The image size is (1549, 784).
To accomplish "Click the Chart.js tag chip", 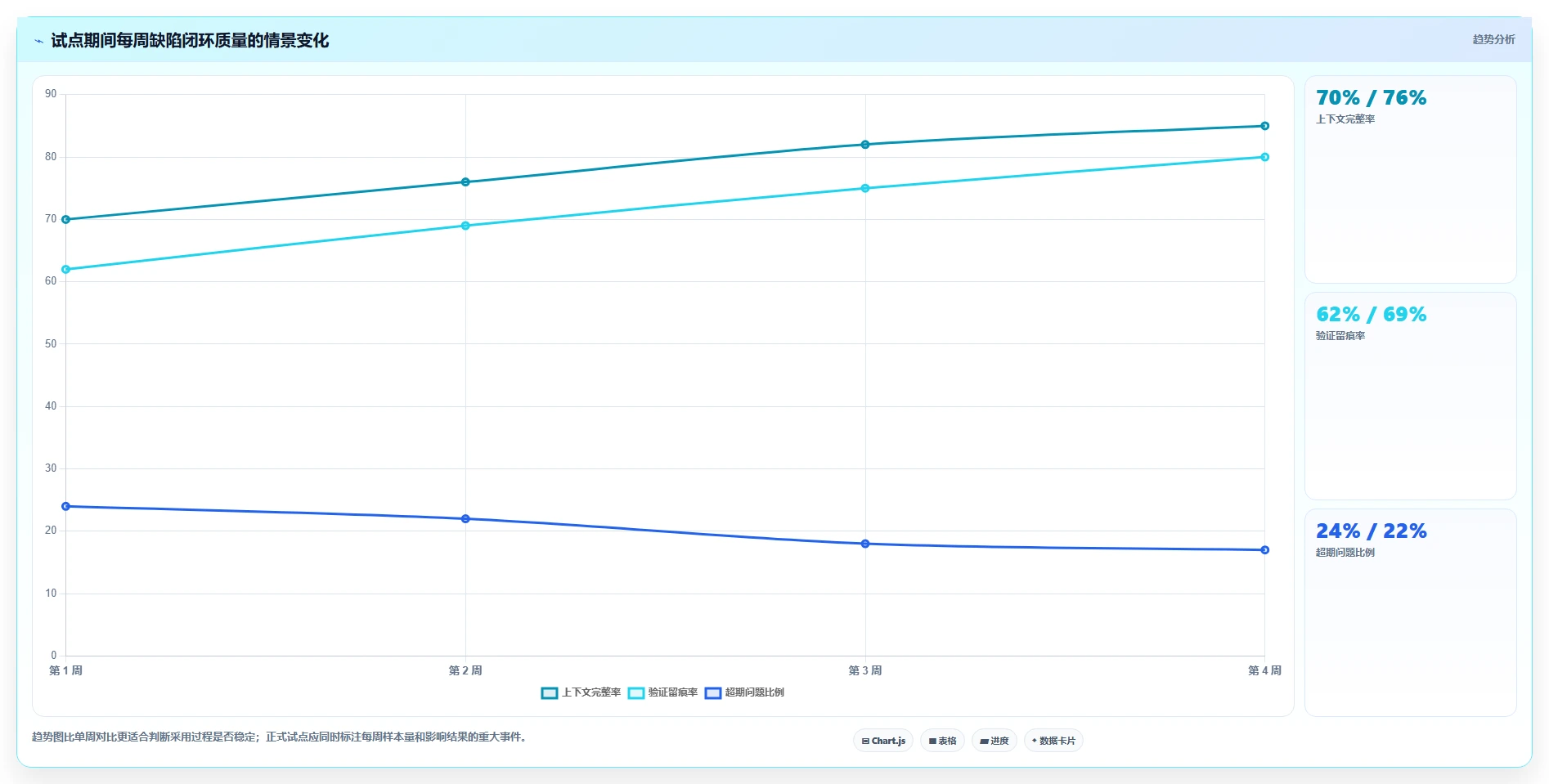I will 883,741.
